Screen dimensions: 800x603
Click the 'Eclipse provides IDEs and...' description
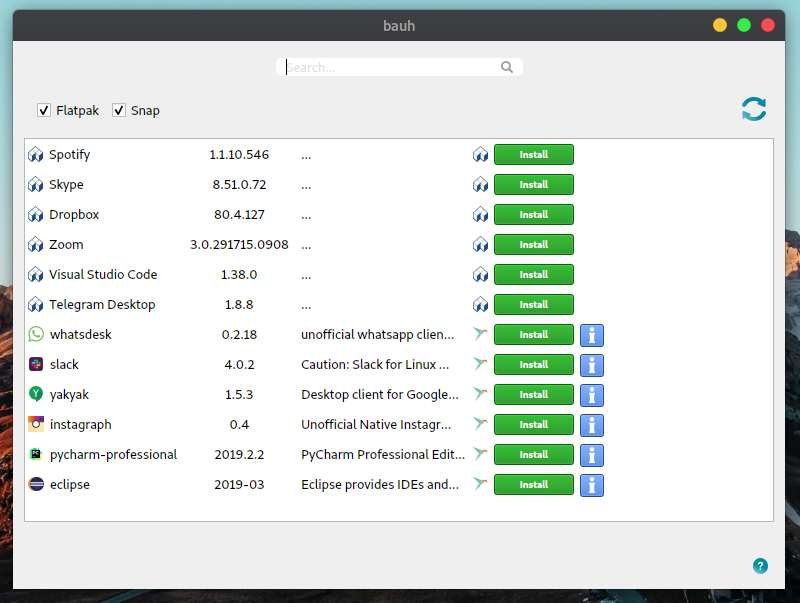(380, 485)
